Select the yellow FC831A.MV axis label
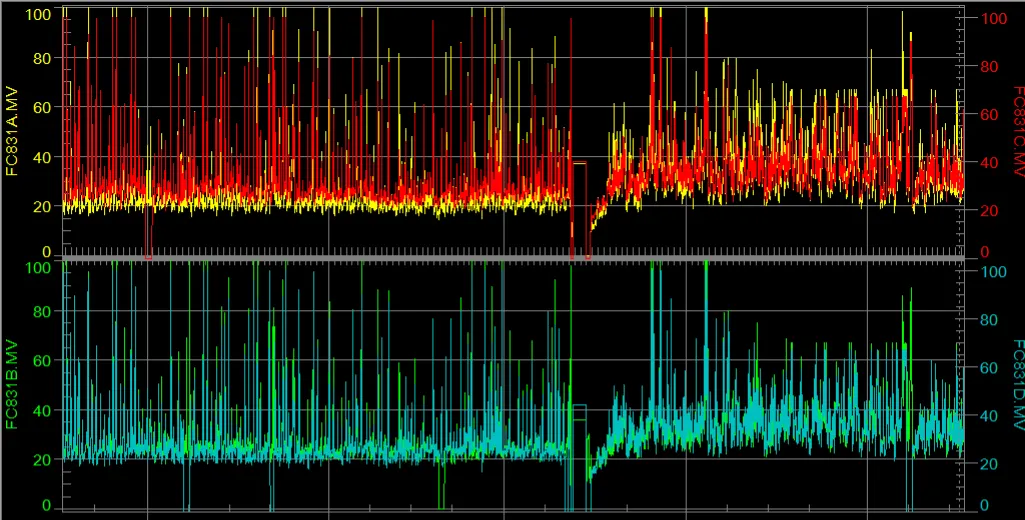Image resolution: width=1025 pixels, height=520 pixels. [12, 131]
